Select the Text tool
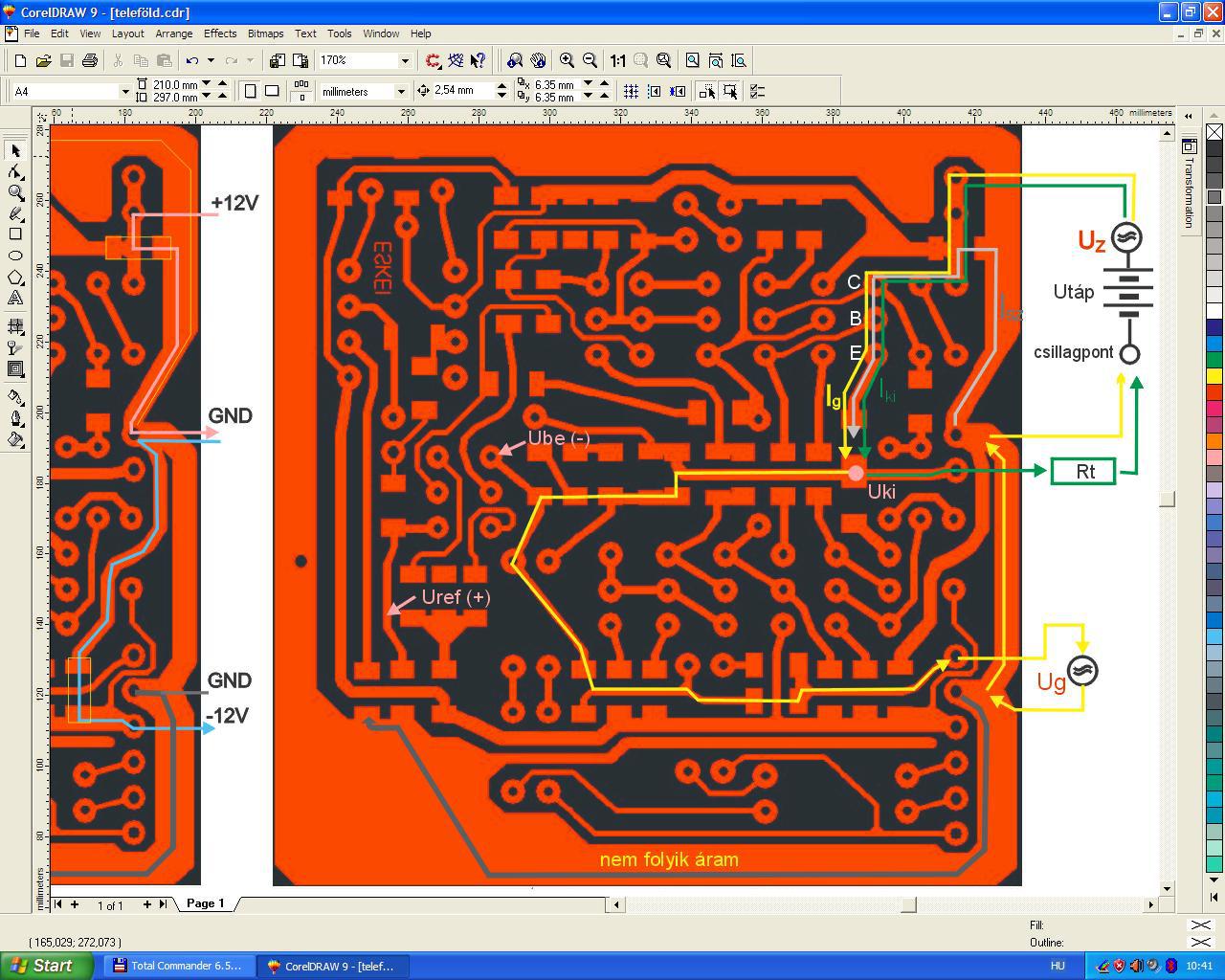The image size is (1225, 980). 15,298
